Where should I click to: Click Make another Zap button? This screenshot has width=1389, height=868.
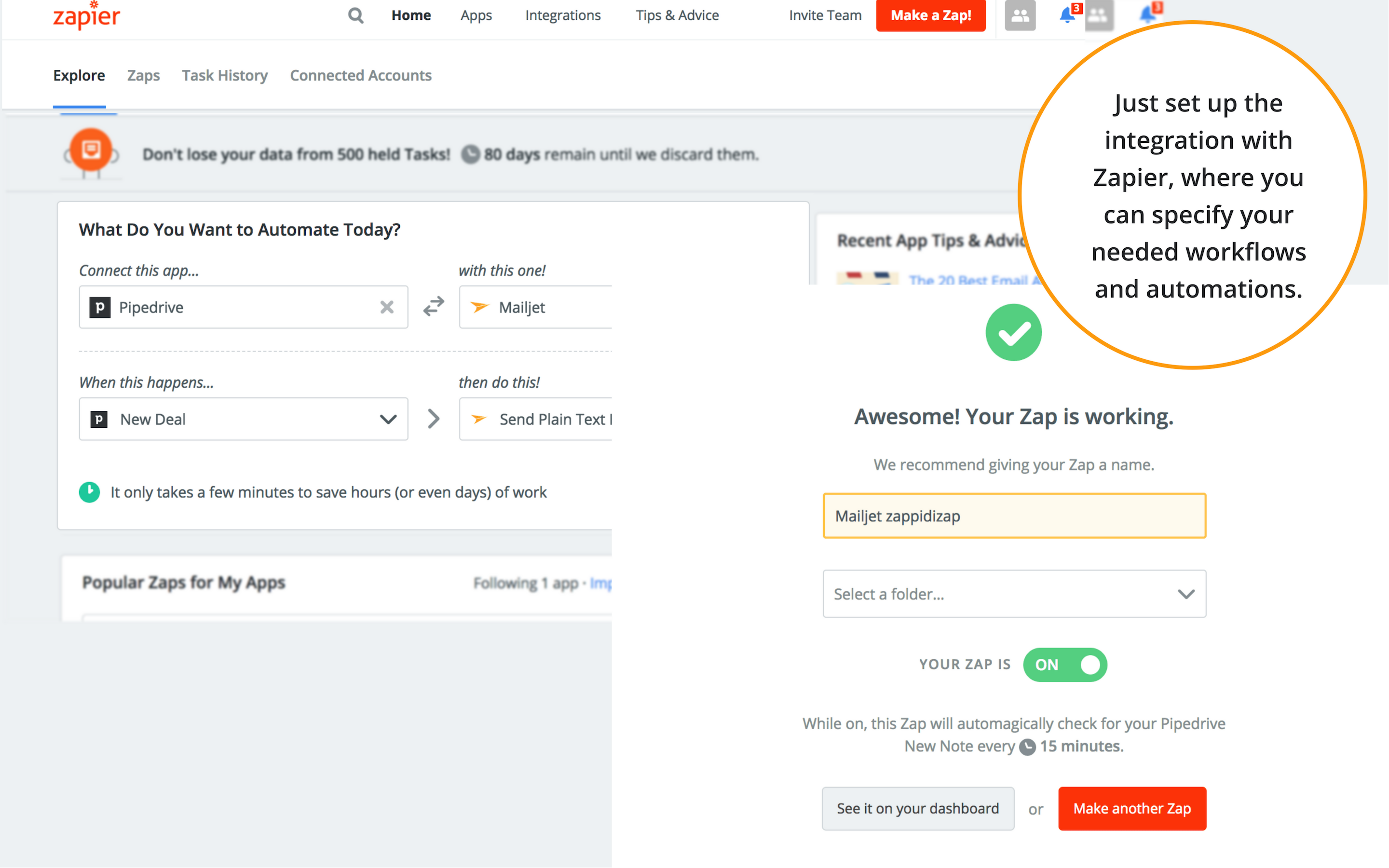[x=1132, y=808]
